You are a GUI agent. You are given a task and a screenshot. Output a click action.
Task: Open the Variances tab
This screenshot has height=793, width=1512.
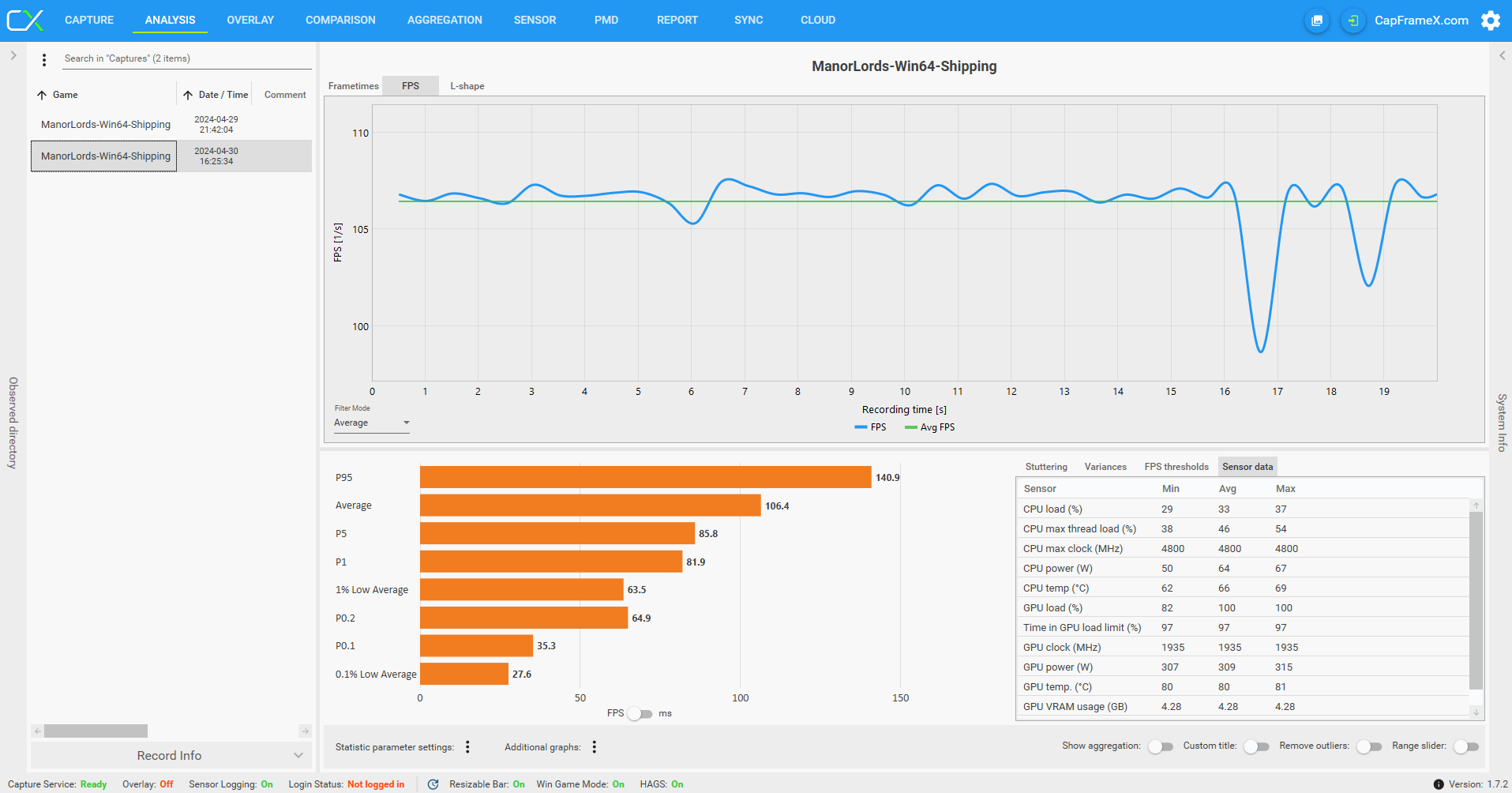tap(1105, 467)
